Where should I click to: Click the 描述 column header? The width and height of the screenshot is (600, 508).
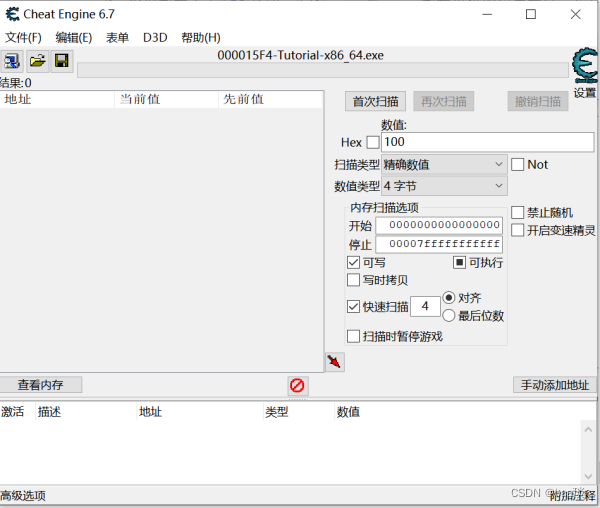tap(86, 412)
